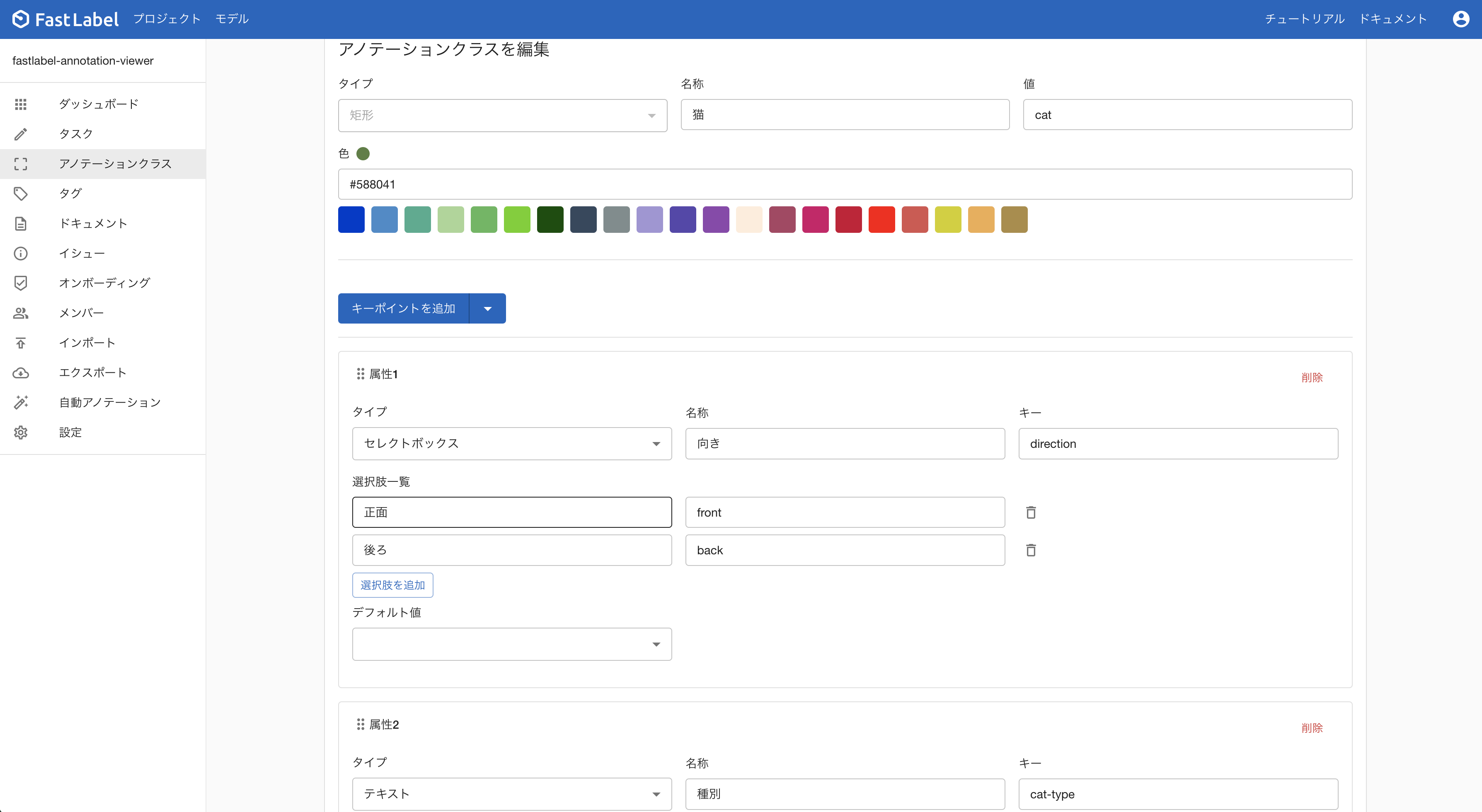Open the プロジェクト menu in top bar

[x=167, y=19]
